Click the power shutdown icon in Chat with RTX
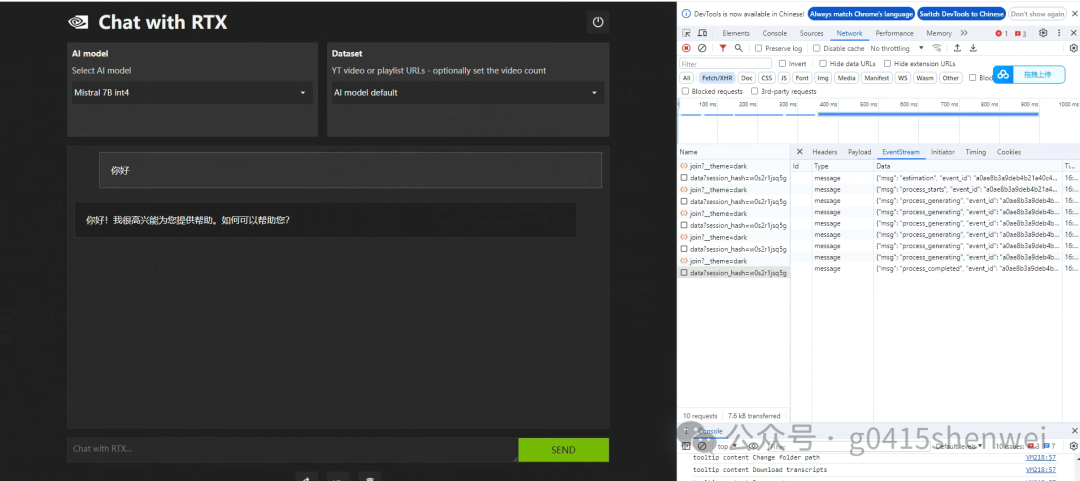1080x481 pixels. point(598,22)
